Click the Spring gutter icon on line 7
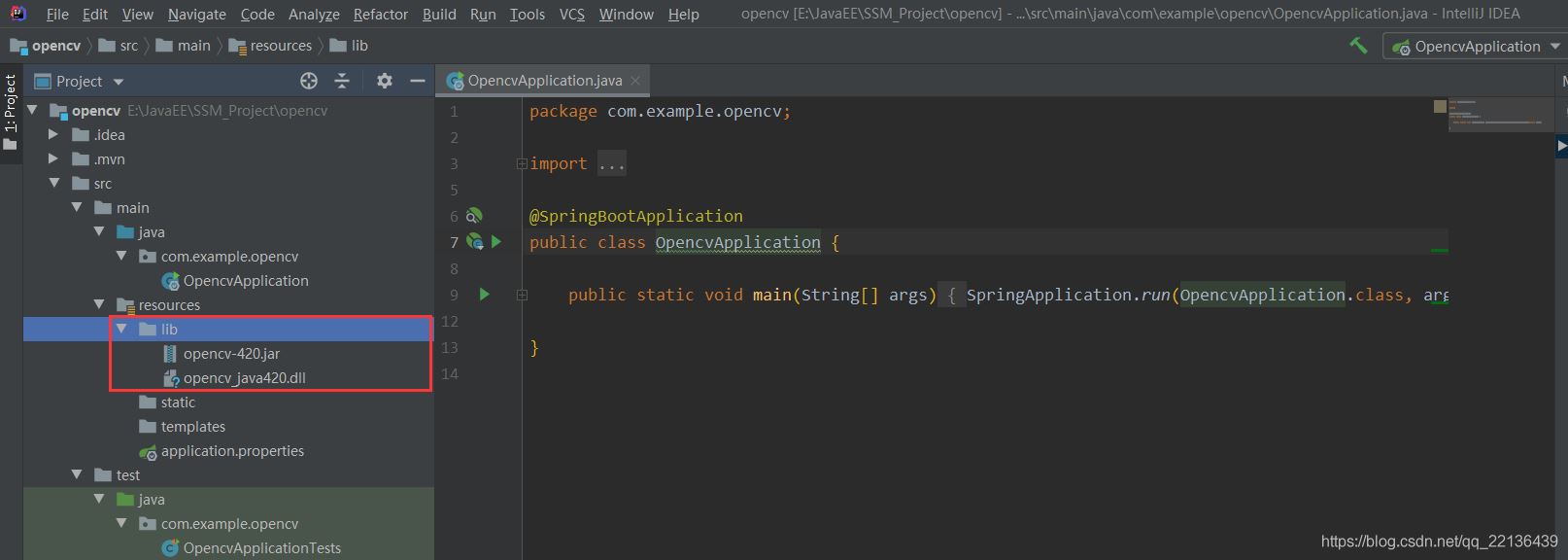The height and width of the screenshot is (560, 1568). [x=475, y=242]
